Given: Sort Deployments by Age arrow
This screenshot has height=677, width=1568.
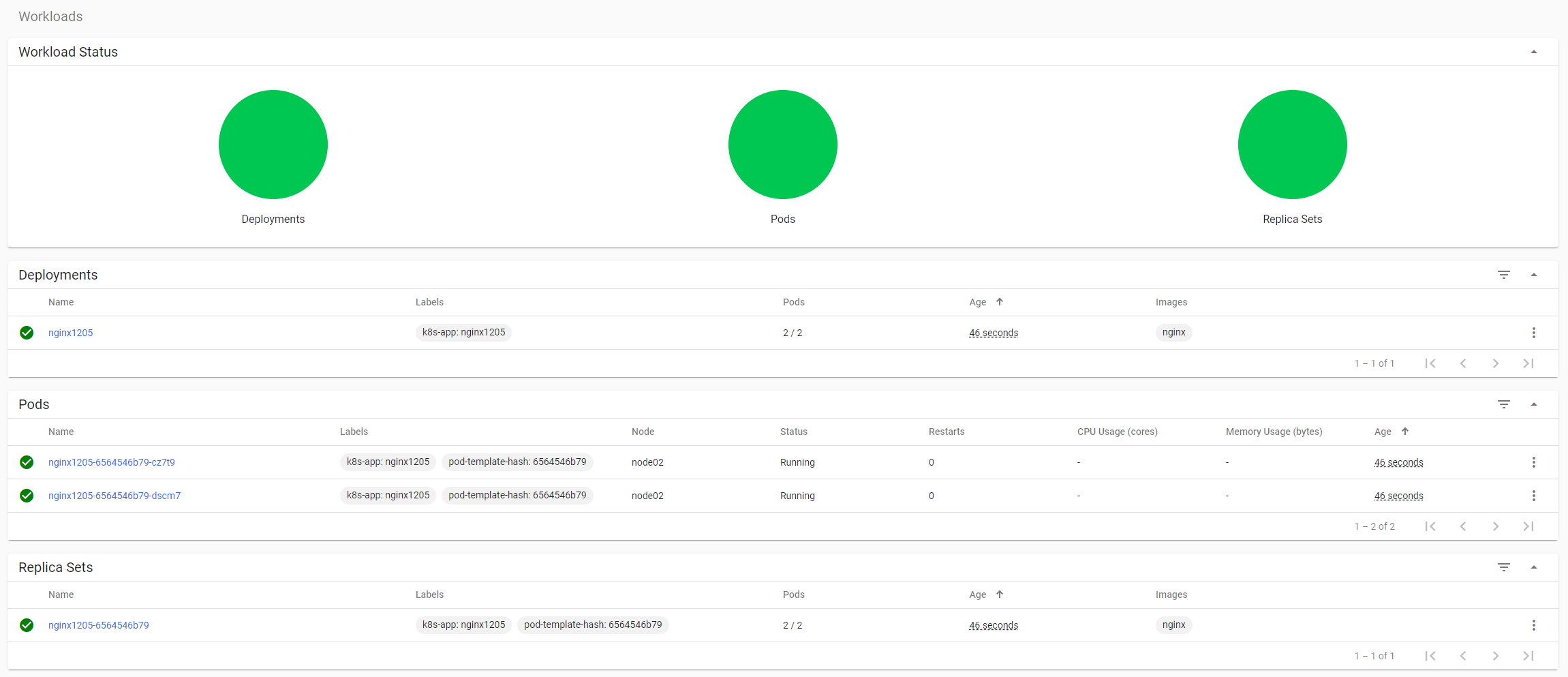Looking at the screenshot, I should pyautogui.click(x=1000, y=302).
